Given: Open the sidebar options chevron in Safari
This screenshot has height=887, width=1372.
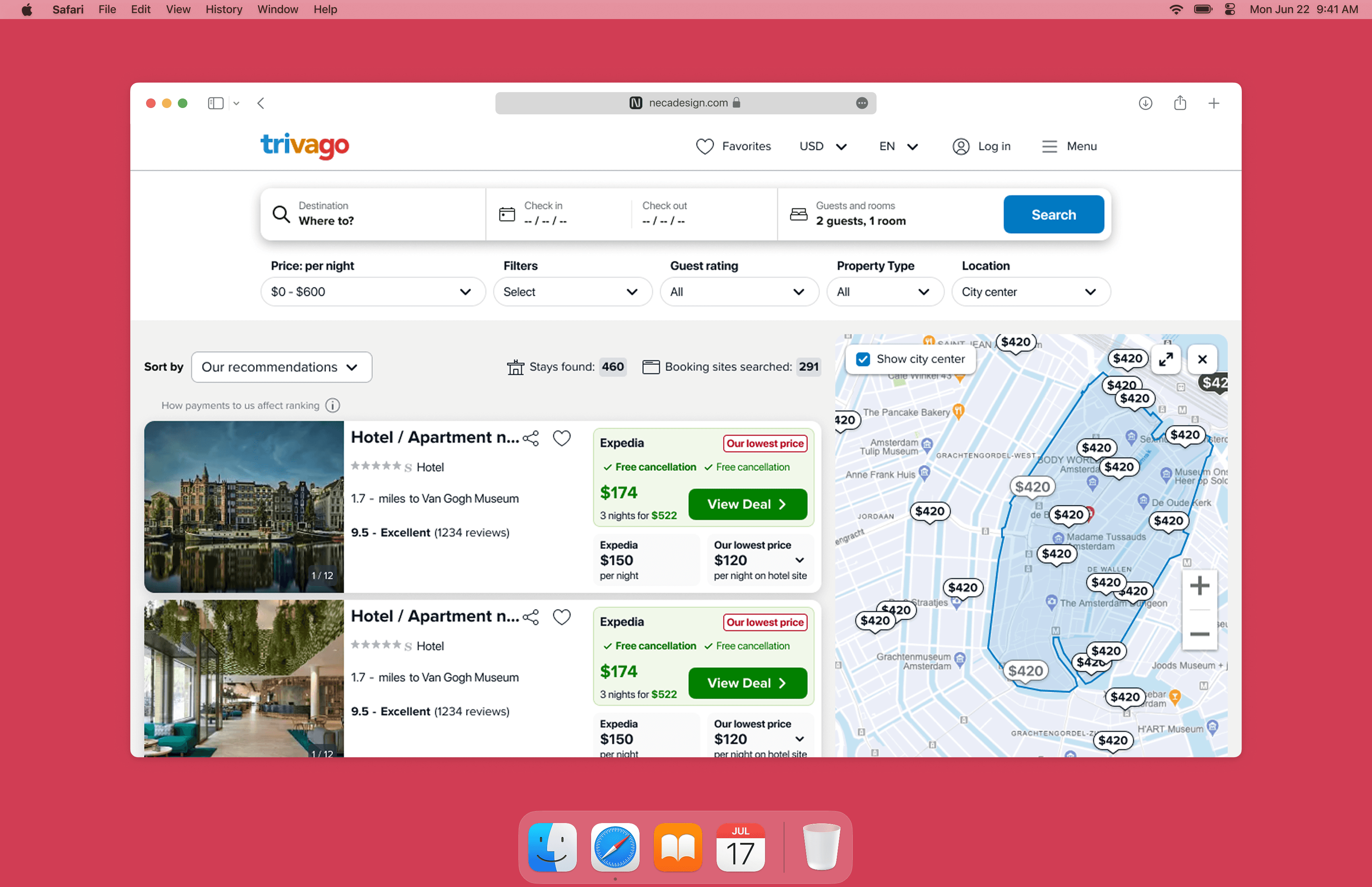Looking at the screenshot, I should [236, 104].
